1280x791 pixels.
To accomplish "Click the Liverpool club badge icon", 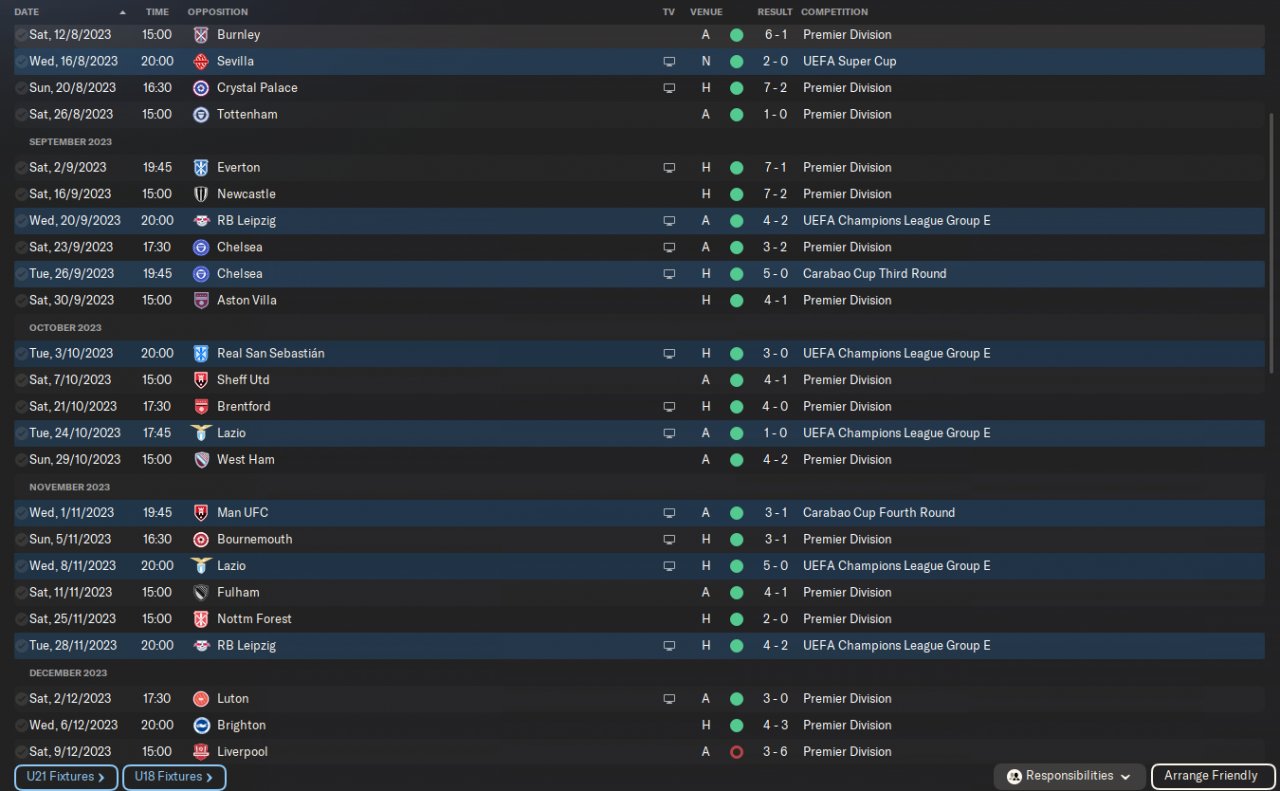I will pyautogui.click(x=201, y=752).
